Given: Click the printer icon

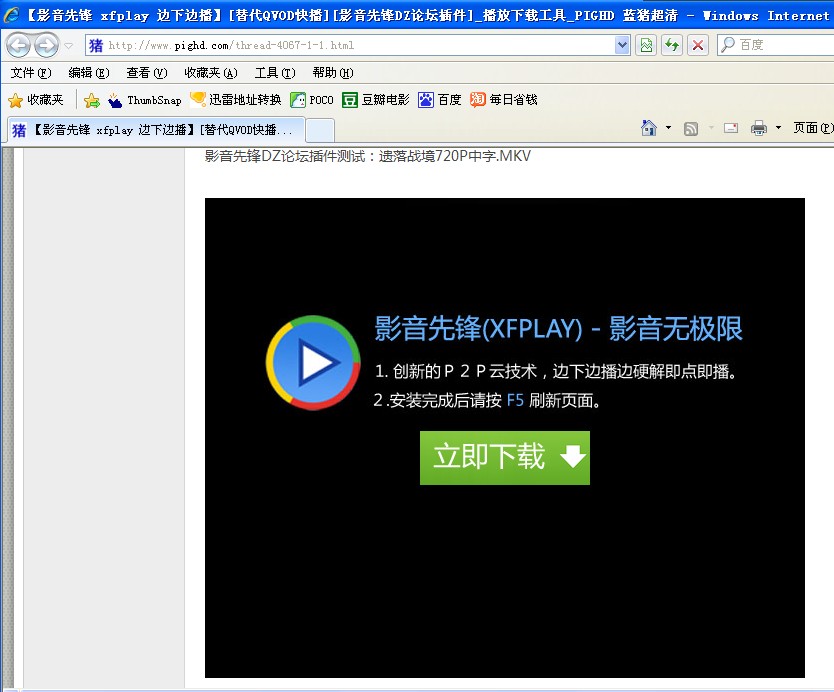Looking at the screenshot, I should coord(759,128).
